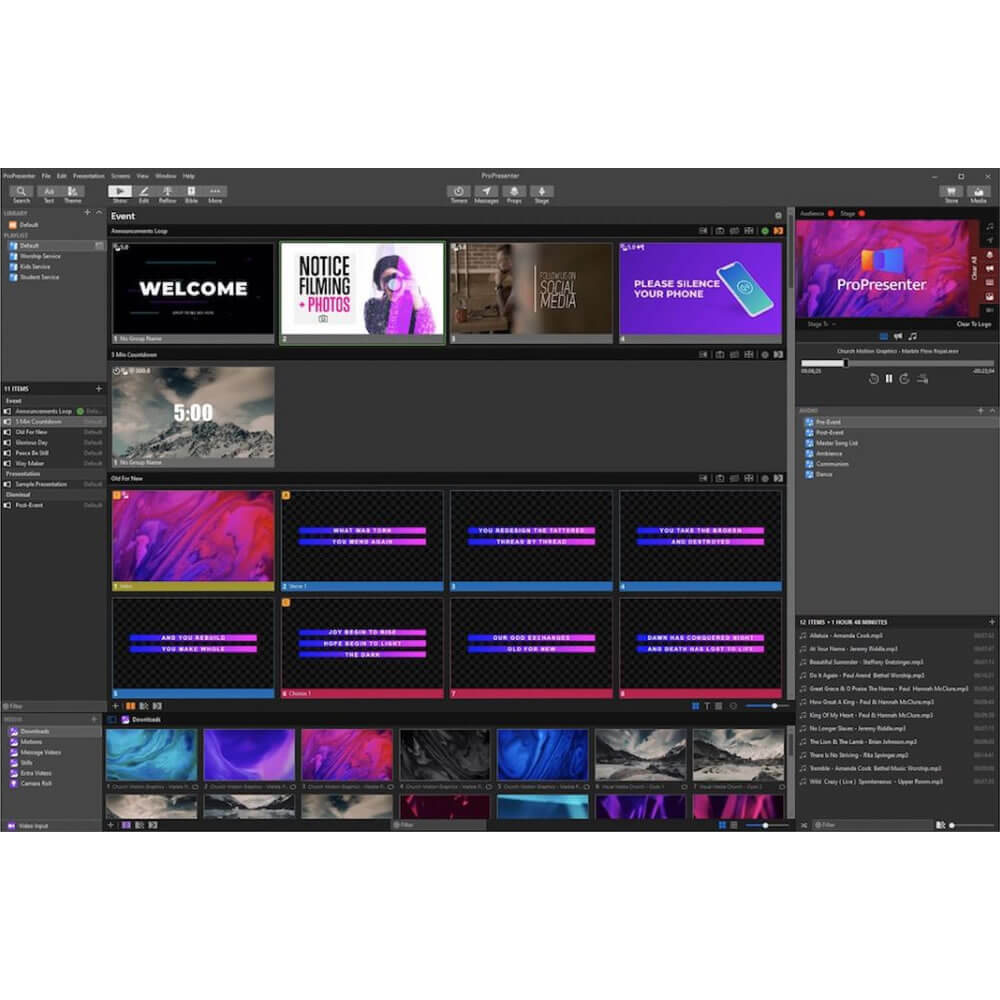Toggle the Stage output indicator
This screenshot has width=1000, height=1000.
(862, 213)
